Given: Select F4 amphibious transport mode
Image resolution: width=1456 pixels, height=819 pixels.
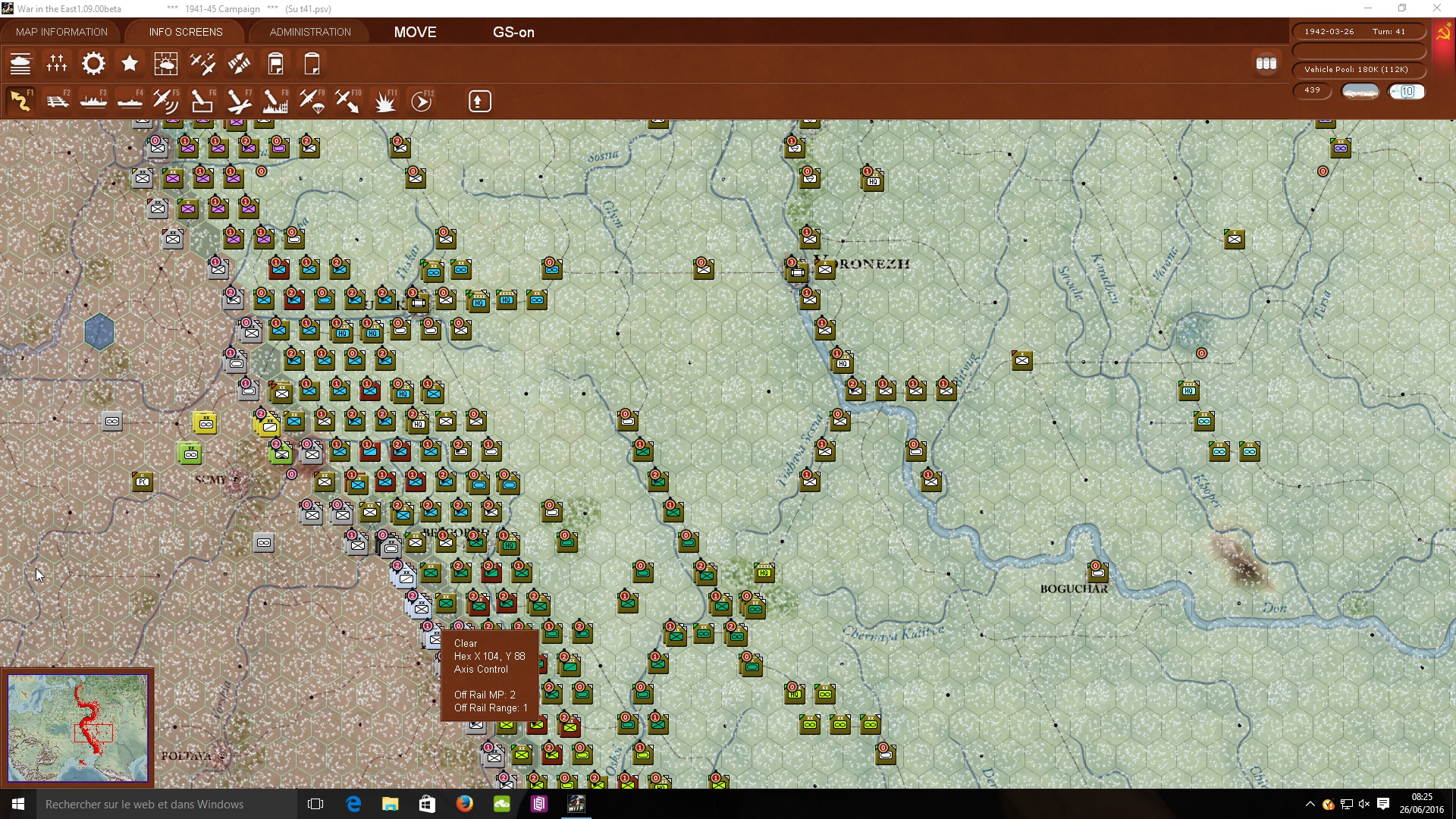Looking at the screenshot, I should click(130, 101).
